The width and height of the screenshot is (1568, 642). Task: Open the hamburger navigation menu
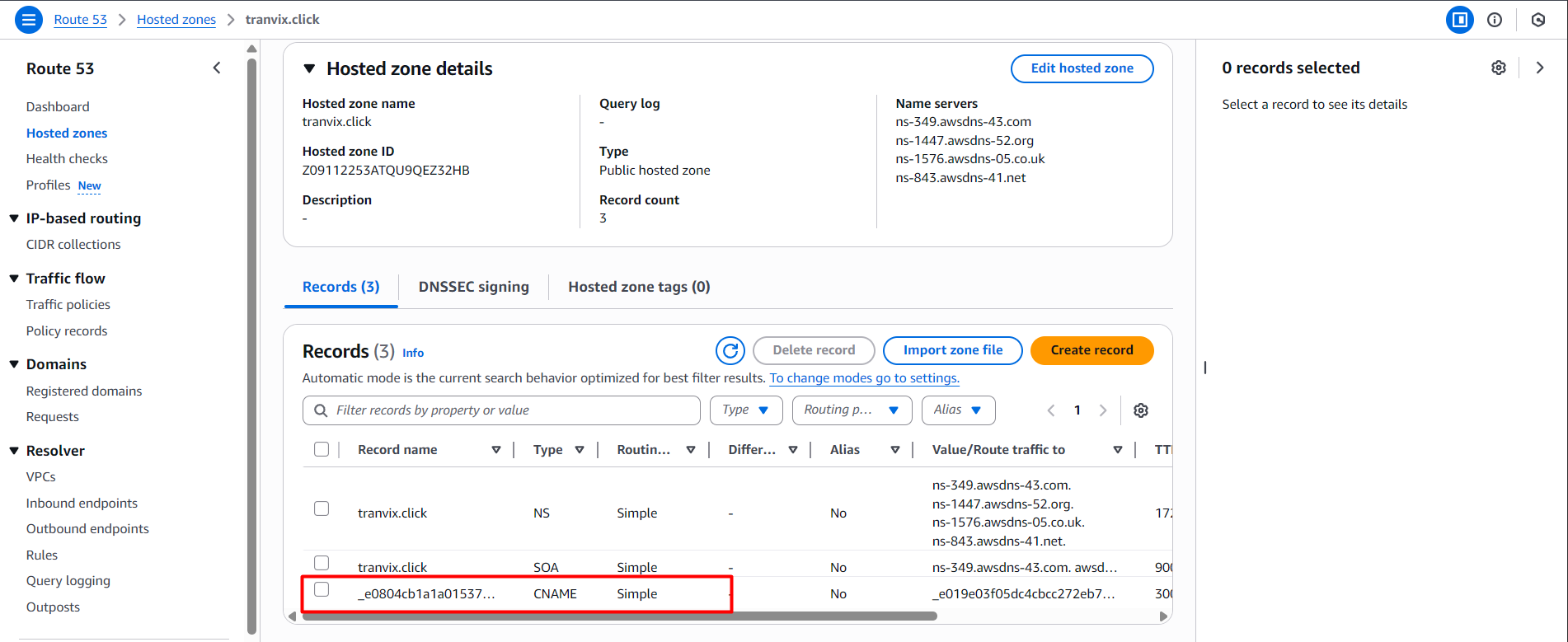tap(28, 20)
